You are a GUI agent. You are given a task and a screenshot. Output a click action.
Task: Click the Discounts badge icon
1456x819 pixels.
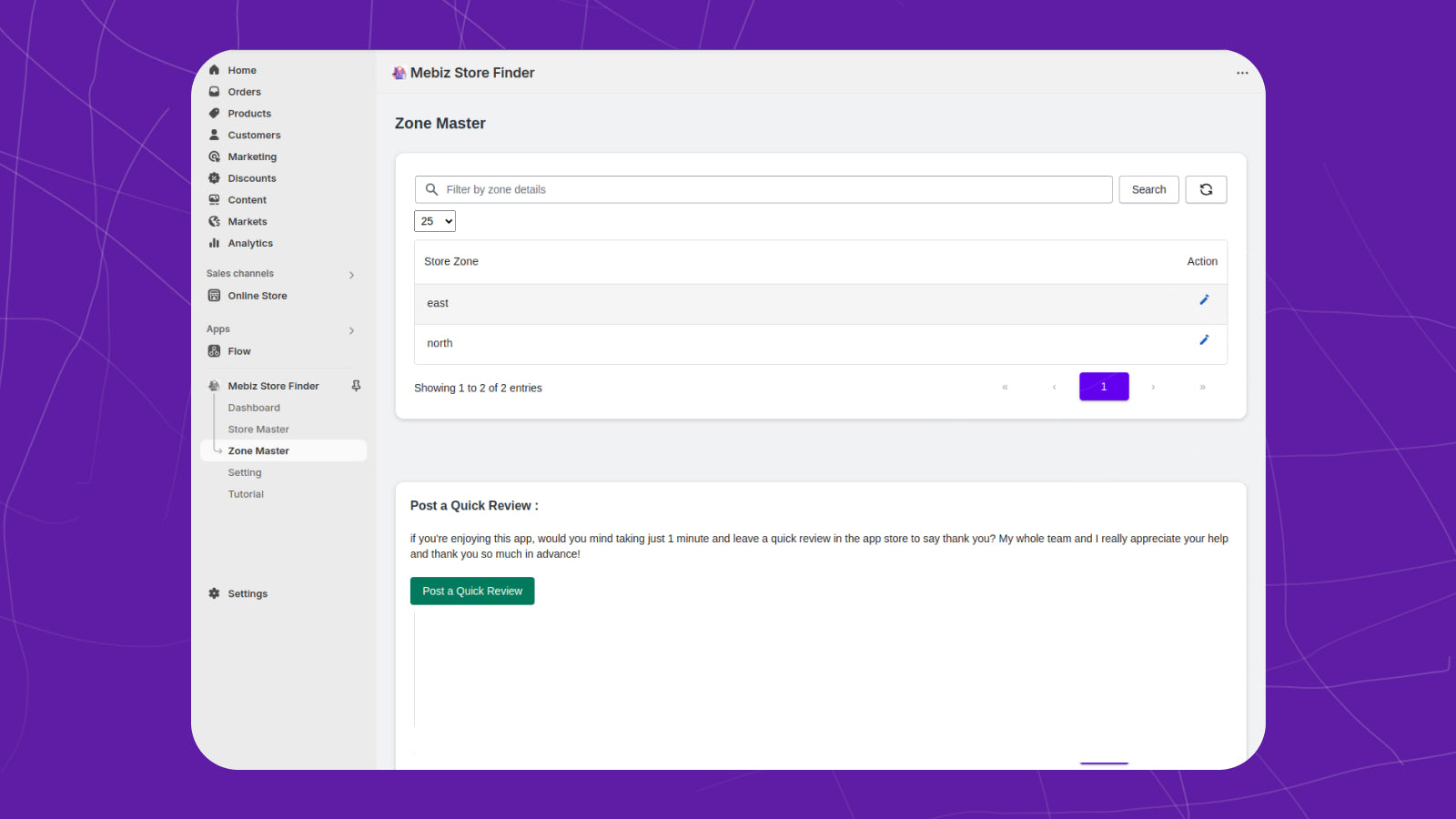(214, 178)
